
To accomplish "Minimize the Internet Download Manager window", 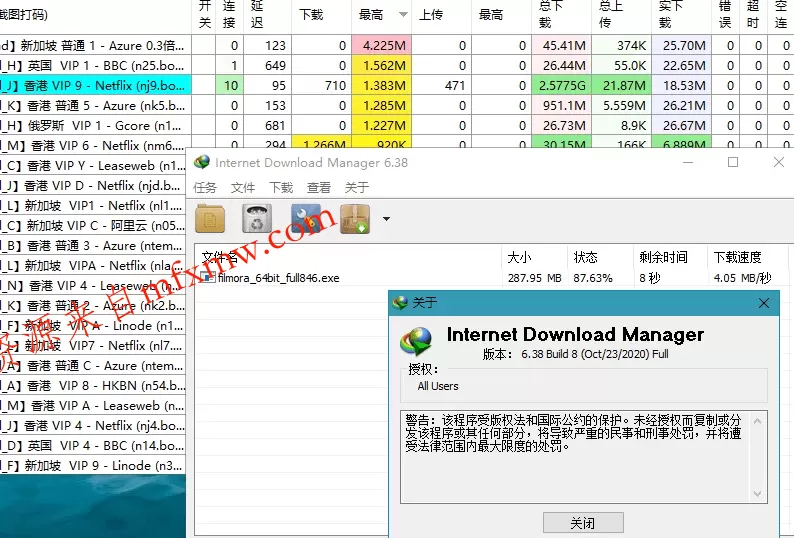I will [x=688, y=162].
